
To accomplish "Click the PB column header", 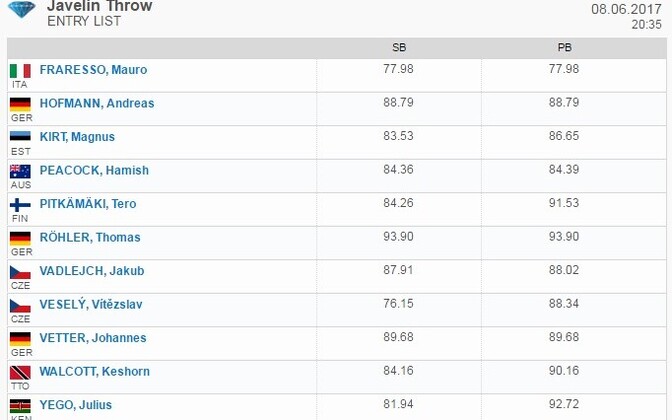I will (564, 48).
